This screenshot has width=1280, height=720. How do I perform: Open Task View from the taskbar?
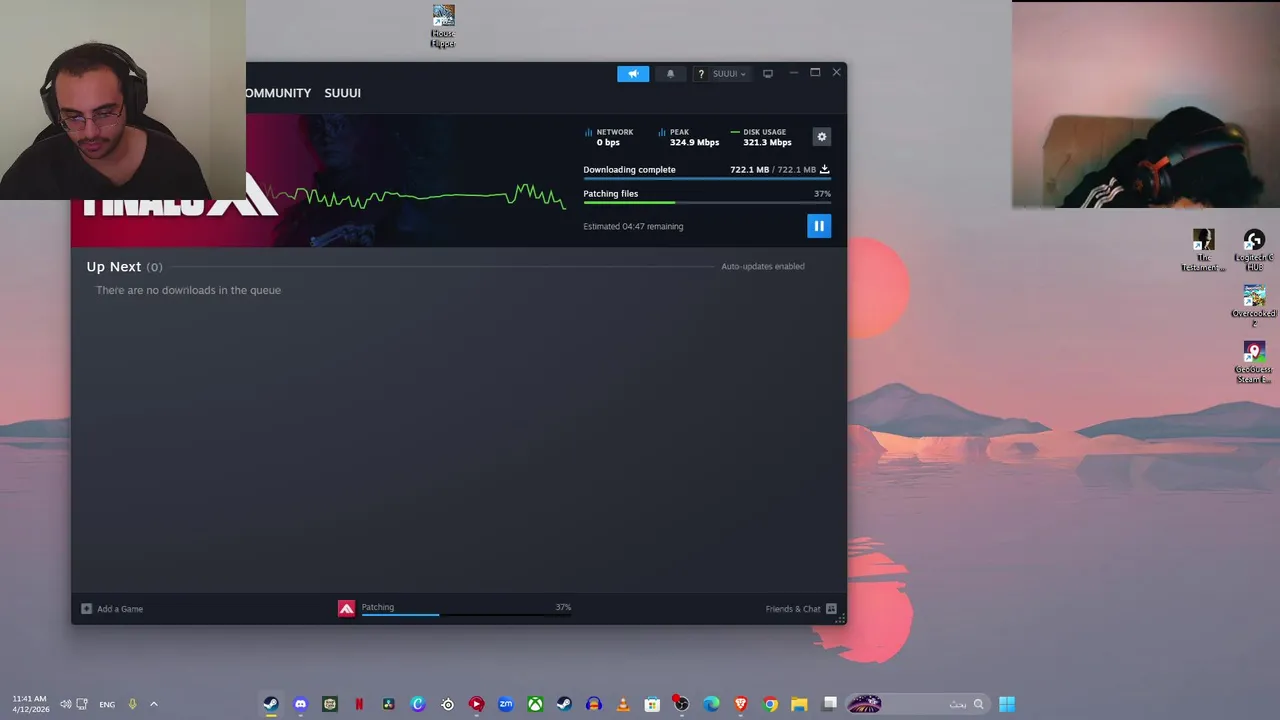[829, 704]
